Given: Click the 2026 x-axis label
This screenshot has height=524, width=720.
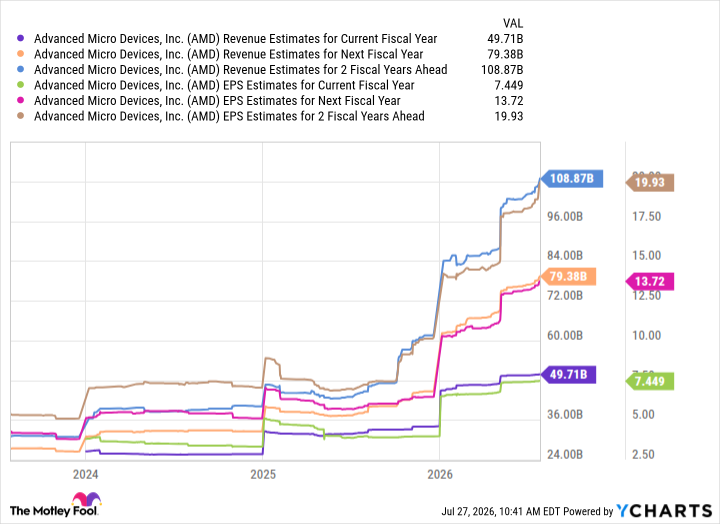Looking at the screenshot, I should [440, 474].
